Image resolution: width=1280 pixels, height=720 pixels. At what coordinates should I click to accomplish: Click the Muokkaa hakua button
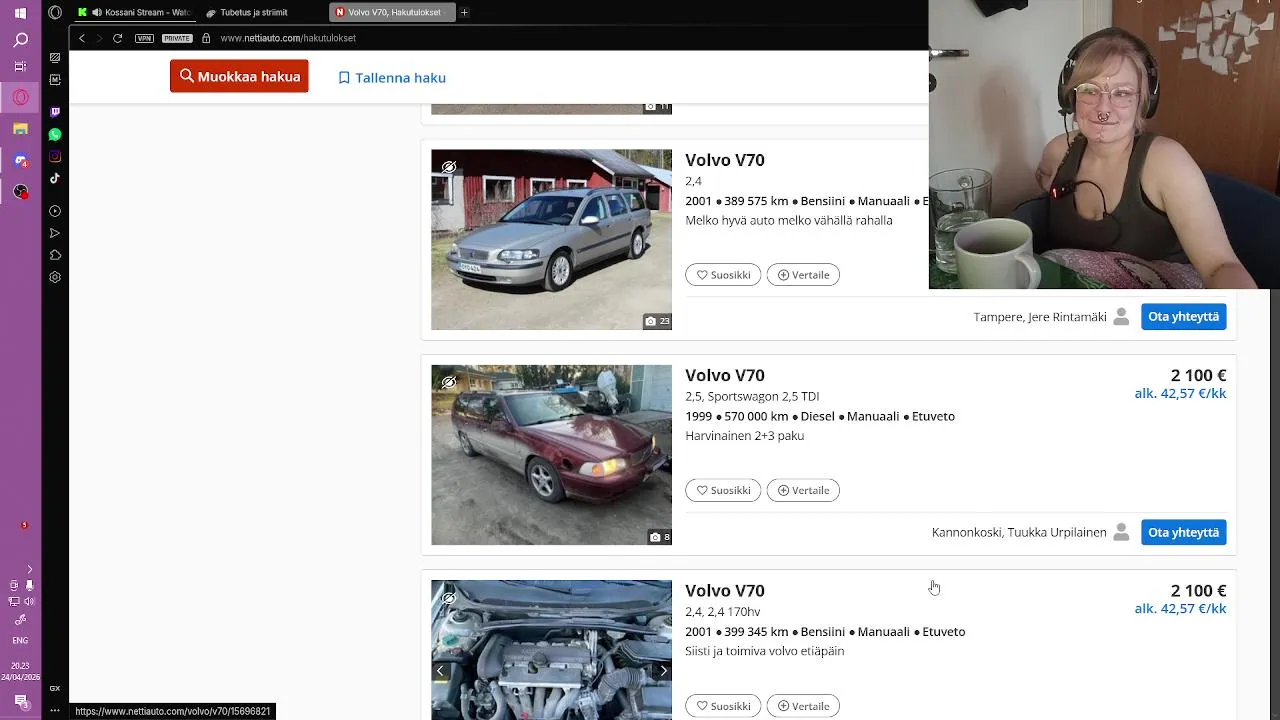coord(239,76)
